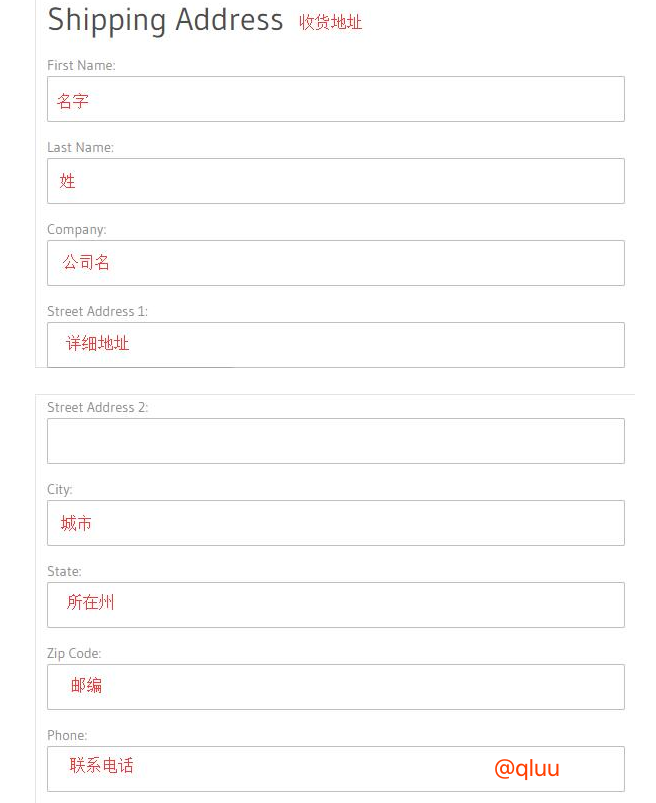Click the "Street Address 1:" label
Viewport: 656px width, 803px height.
click(x=97, y=311)
